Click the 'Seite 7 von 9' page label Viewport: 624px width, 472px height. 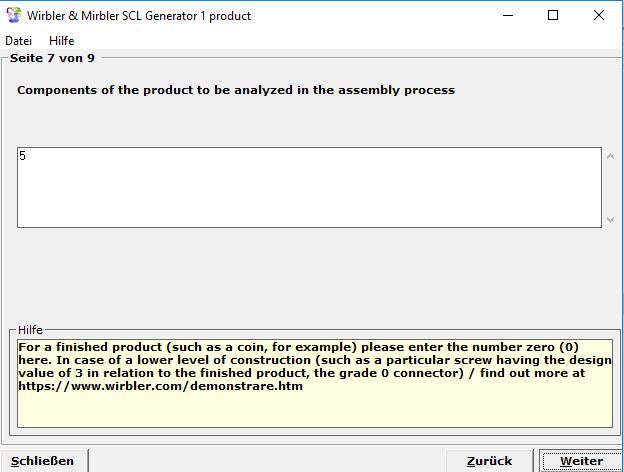[52, 58]
